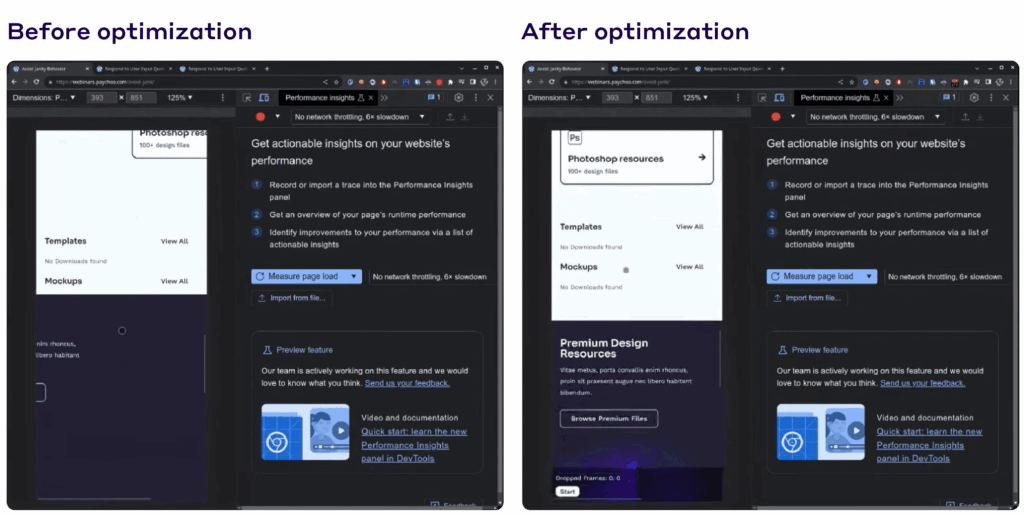Click Send us your feedback link, After screenshot
This screenshot has width=1024, height=516.
tap(922, 383)
